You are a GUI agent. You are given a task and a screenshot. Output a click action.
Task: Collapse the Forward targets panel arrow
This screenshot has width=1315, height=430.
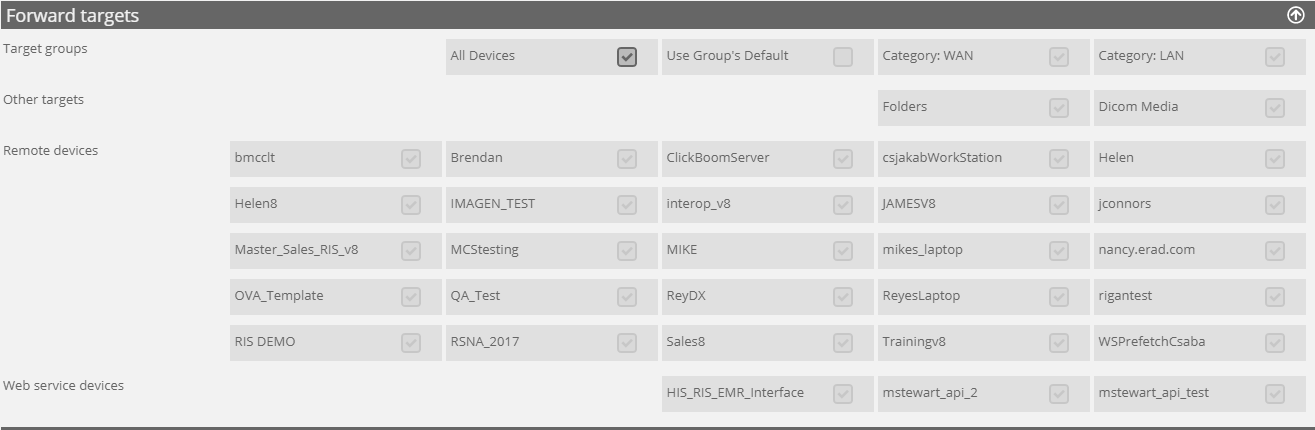point(1295,15)
